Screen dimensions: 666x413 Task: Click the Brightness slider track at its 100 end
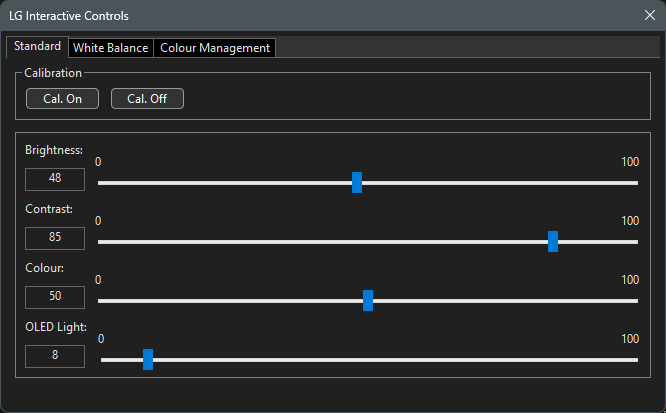[635, 183]
